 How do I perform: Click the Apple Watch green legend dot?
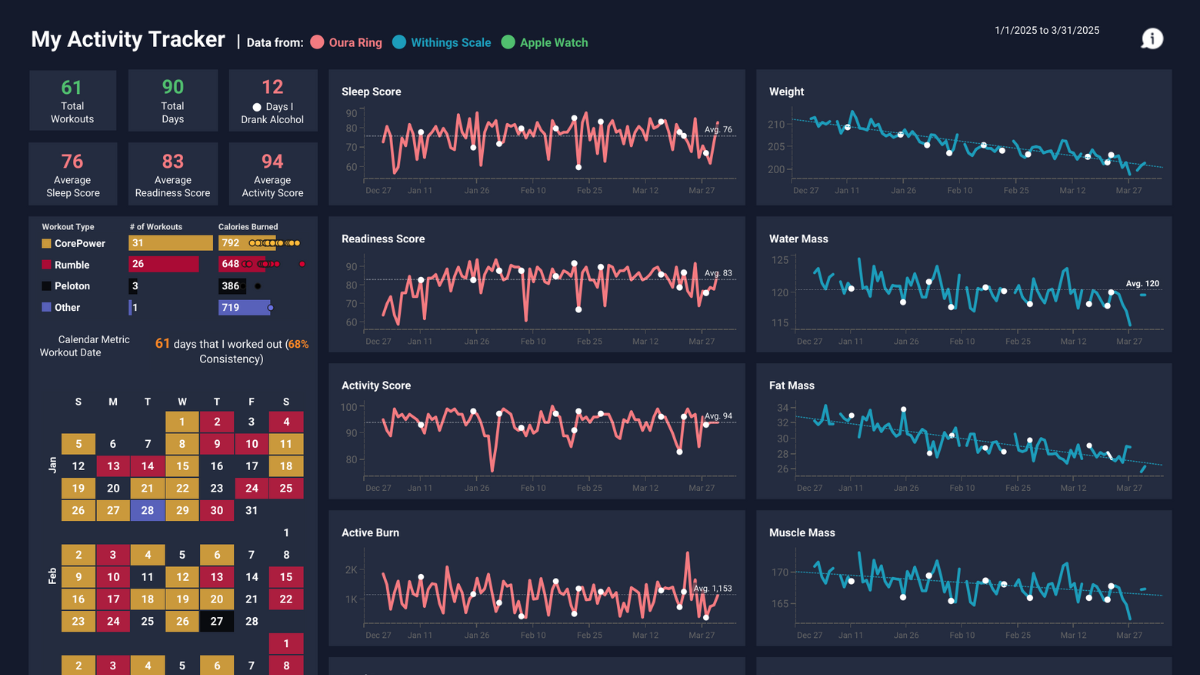click(x=508, y=43)
